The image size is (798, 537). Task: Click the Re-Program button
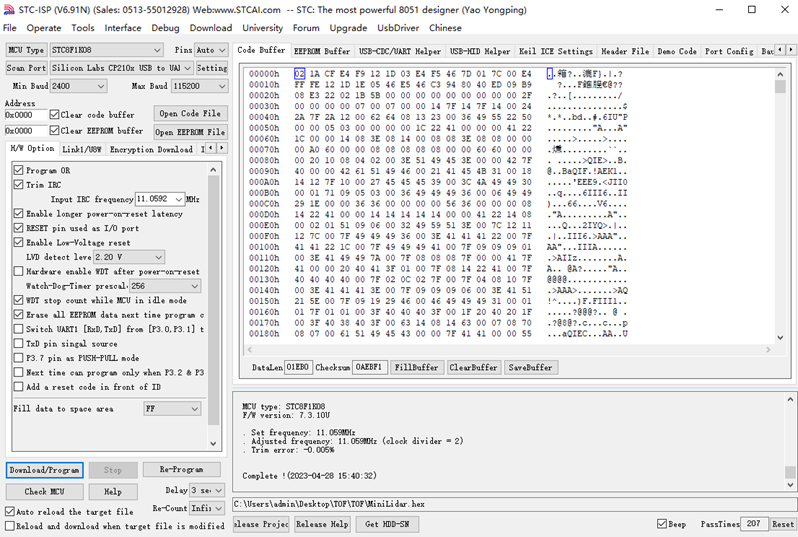(181, 469)
